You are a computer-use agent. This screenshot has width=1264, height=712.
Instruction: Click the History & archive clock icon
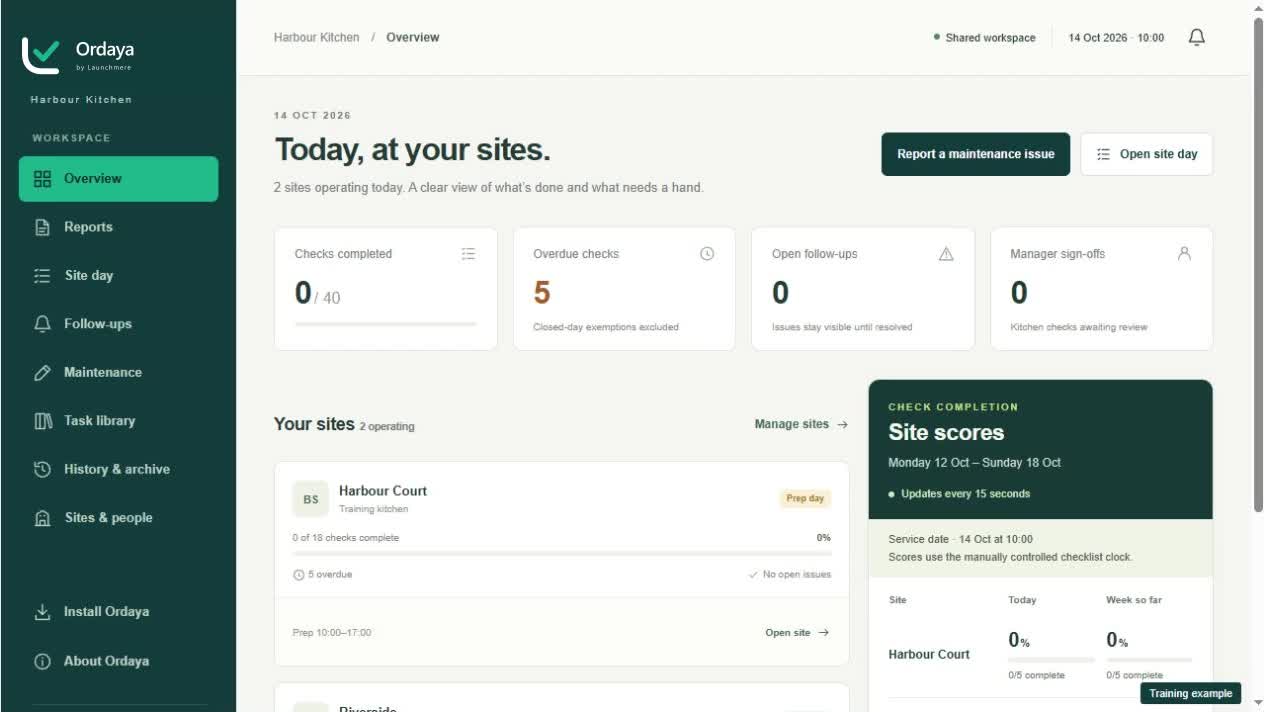42,469
